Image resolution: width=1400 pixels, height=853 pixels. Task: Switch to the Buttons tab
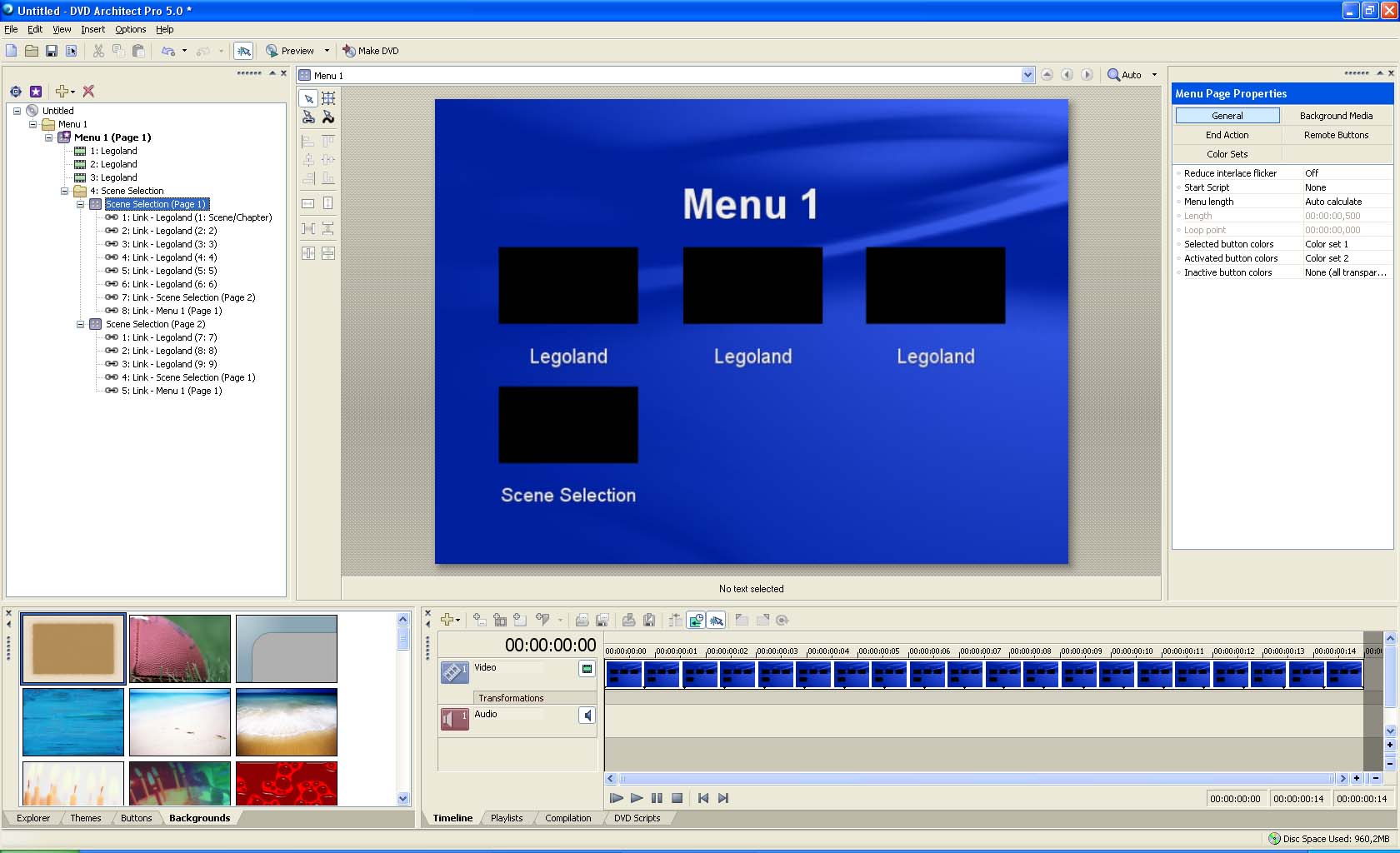[136, 818]
